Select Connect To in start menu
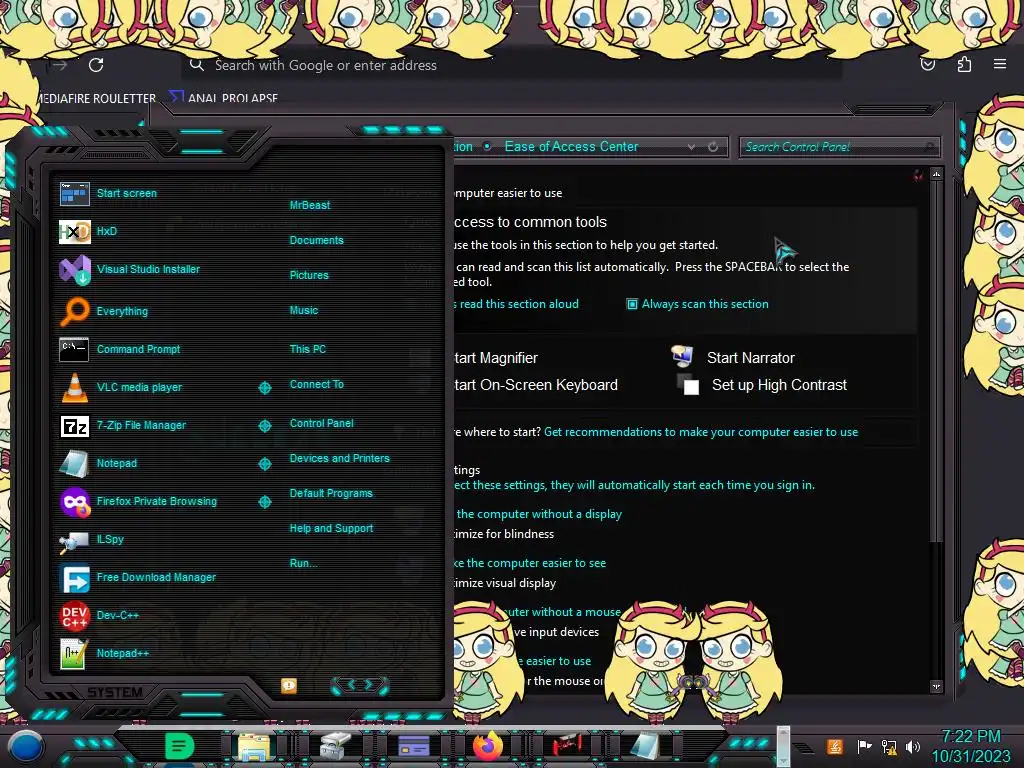This screenshot has height=768, width=1024. pos(316,385)
